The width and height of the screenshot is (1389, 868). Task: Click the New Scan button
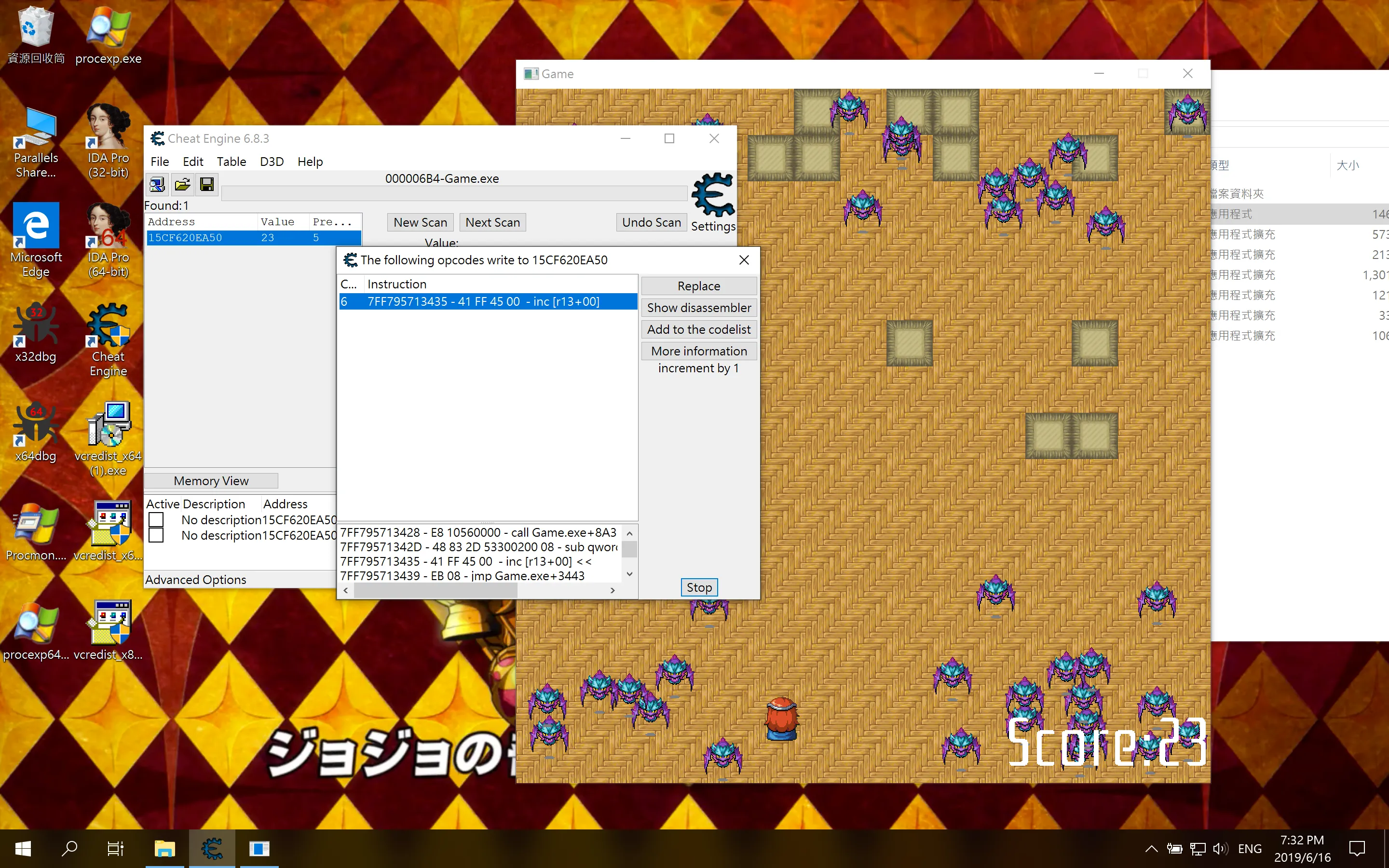click(x=420, y=222)
